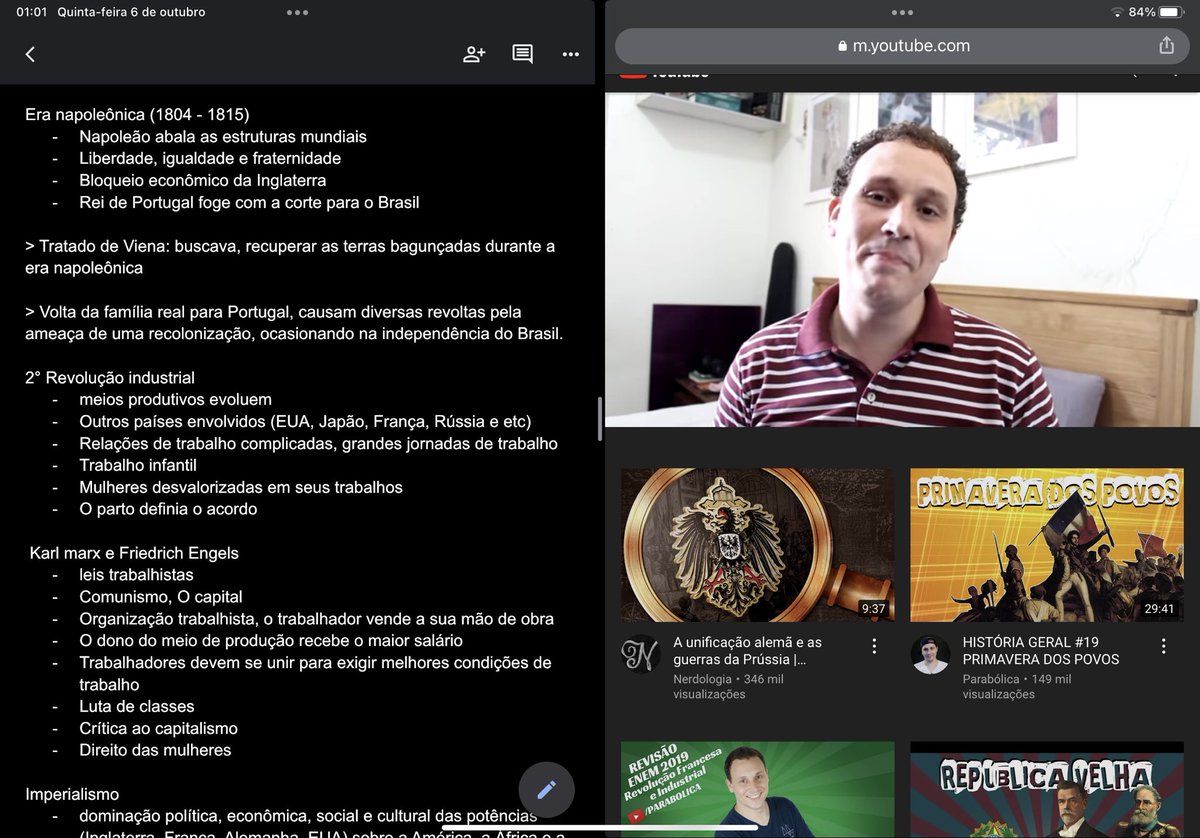Open the República Velha thumbnail
Viewport: 1200px width, 838px height.
pos(1047,789)
